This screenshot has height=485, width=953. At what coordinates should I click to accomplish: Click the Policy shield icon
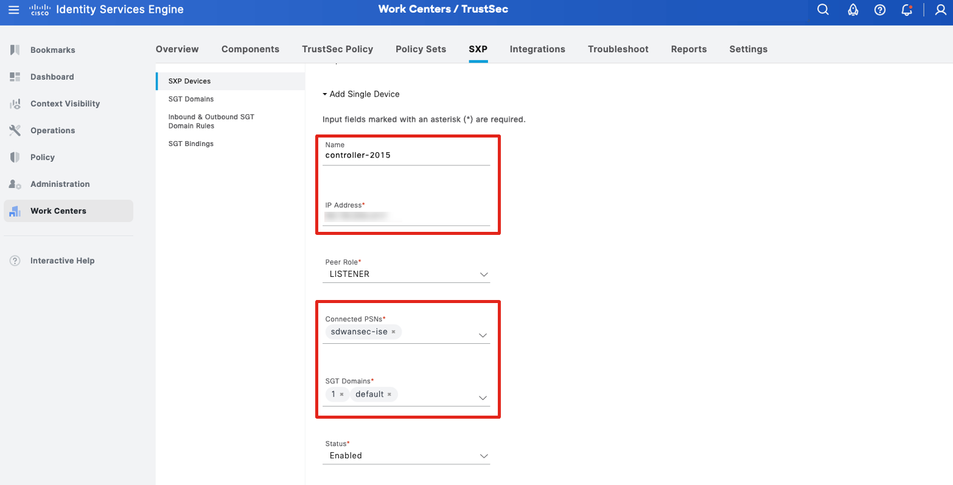pos(15,157)
